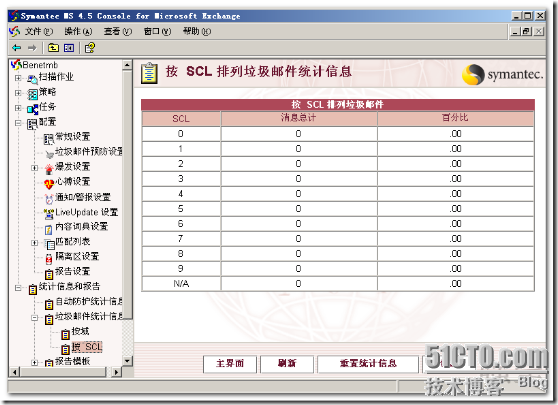The width and height of the screenshot is (558, 405).
Task: Click the symantec logo
Action: click(x=502, y=74)
